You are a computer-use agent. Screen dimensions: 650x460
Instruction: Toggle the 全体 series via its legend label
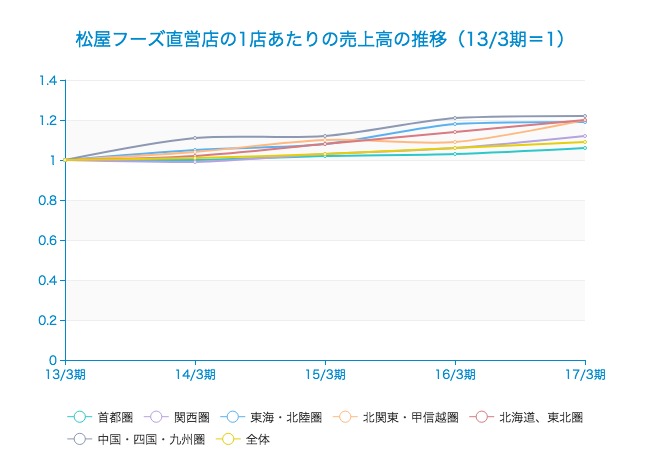point(257,438)
